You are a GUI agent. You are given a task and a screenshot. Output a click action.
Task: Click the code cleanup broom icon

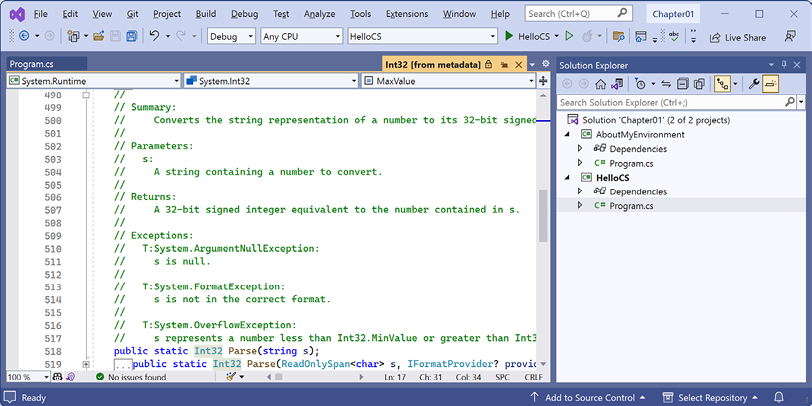click(x=231, y=376)
